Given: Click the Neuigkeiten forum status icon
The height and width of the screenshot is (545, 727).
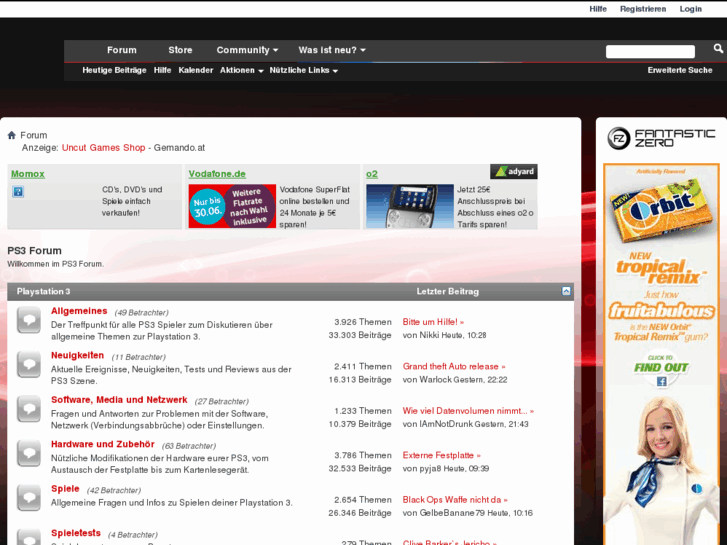Looking at the screenshot, I should (29, 365).
